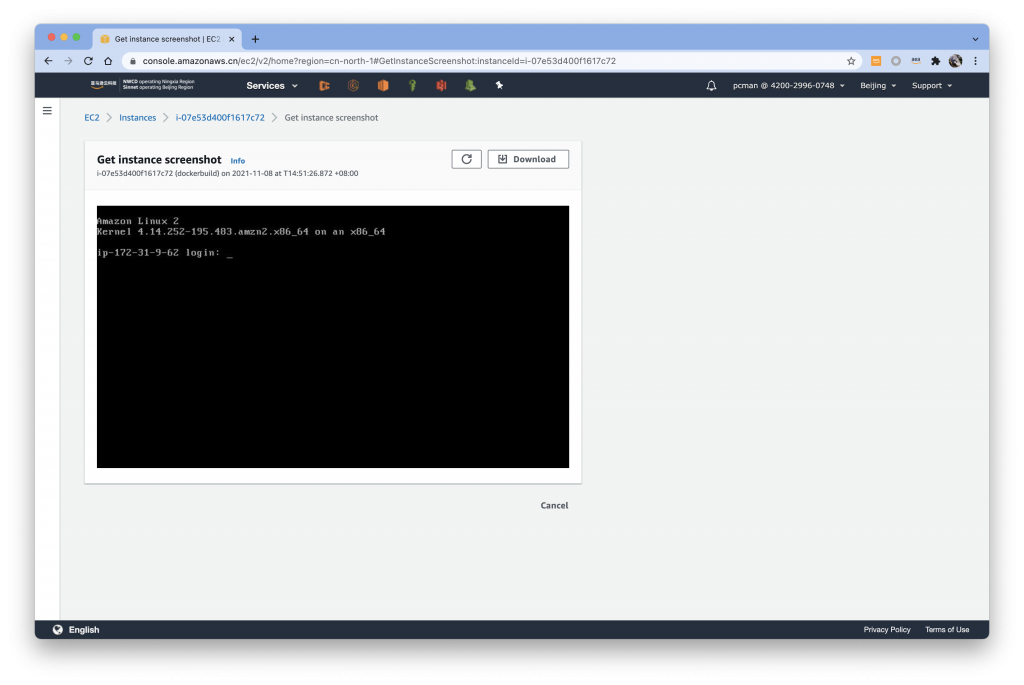Click the browser address bar URL
Screen dimensions: 1024x685
[380, 61]
